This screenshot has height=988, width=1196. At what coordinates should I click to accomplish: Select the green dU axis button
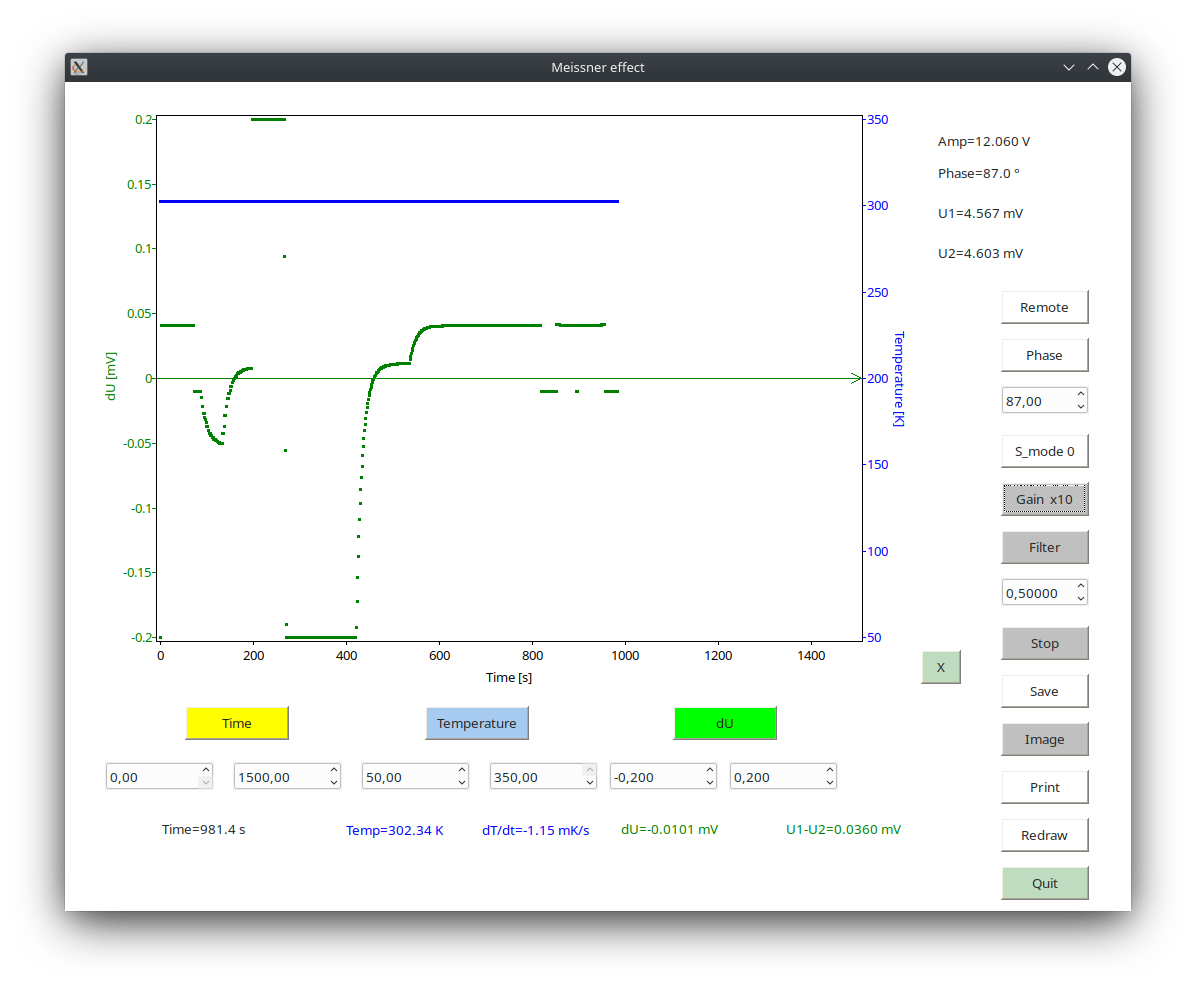[725, 723]
